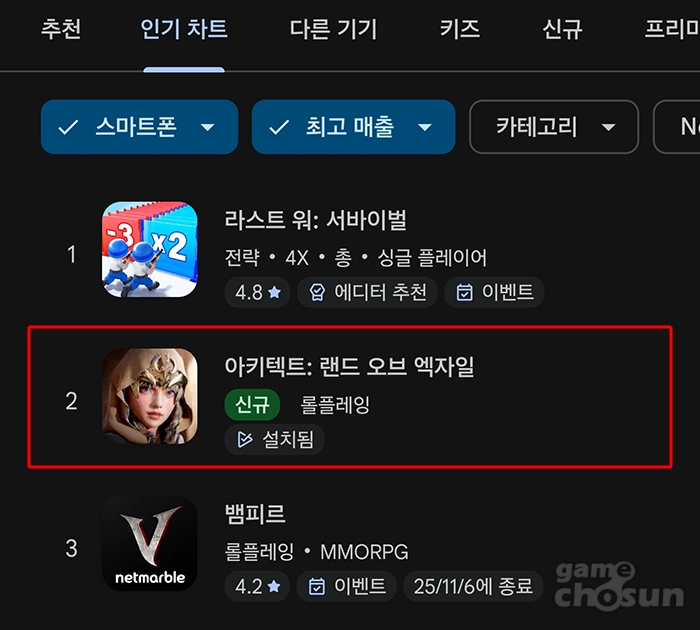This screenshot has height=630, width=700.
Task: Open the 카테고리 dropdown
Action: click(x=554, y=127)
